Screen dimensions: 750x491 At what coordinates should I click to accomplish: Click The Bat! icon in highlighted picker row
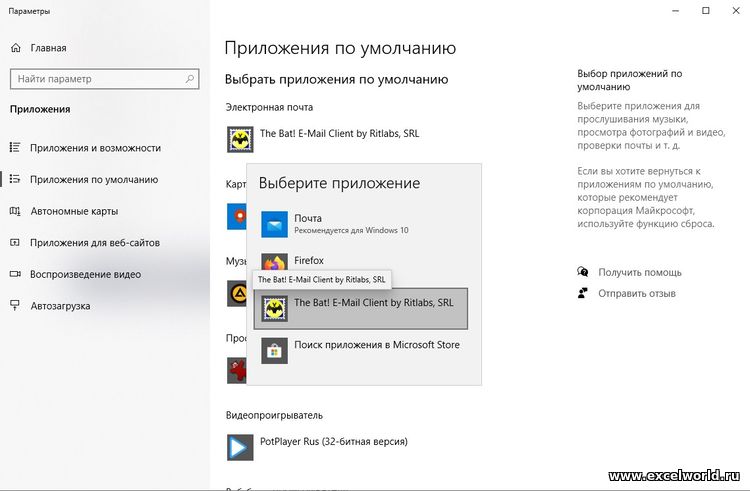[274, 308]
